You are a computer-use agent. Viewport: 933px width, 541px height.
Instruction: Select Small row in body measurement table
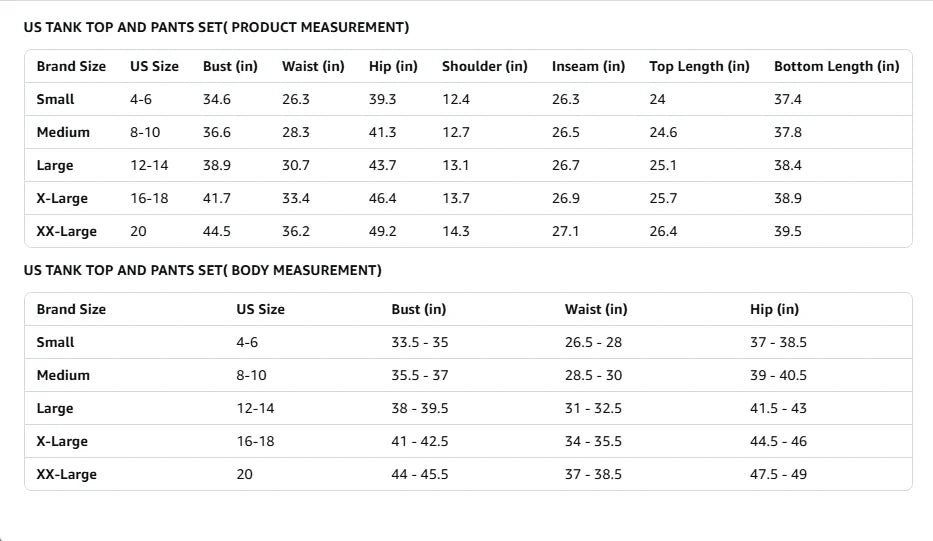coord(468,342)
